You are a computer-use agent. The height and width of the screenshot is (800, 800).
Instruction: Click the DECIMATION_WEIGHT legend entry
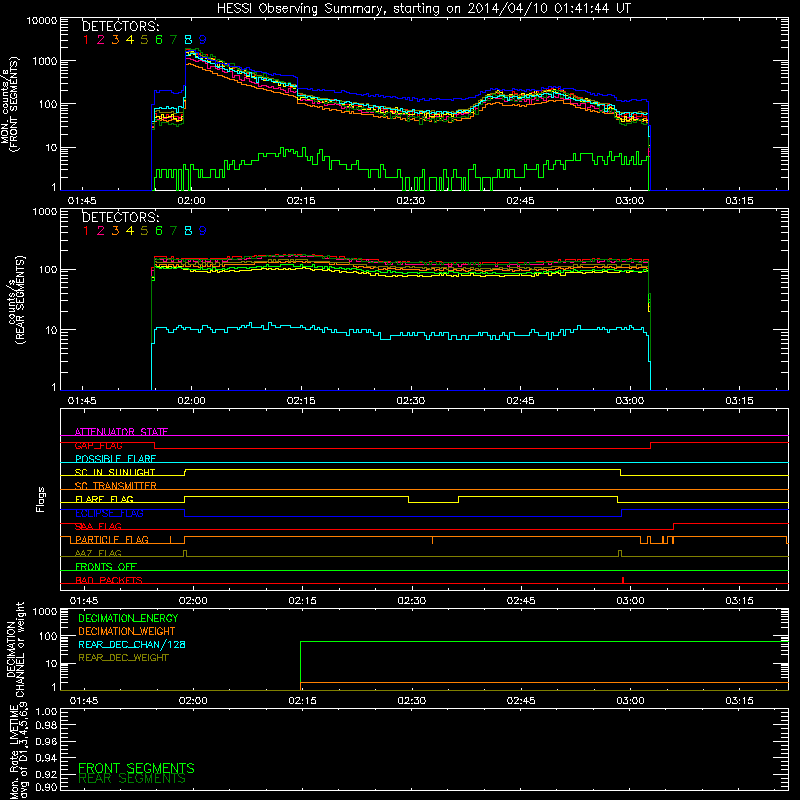[127, 631]
